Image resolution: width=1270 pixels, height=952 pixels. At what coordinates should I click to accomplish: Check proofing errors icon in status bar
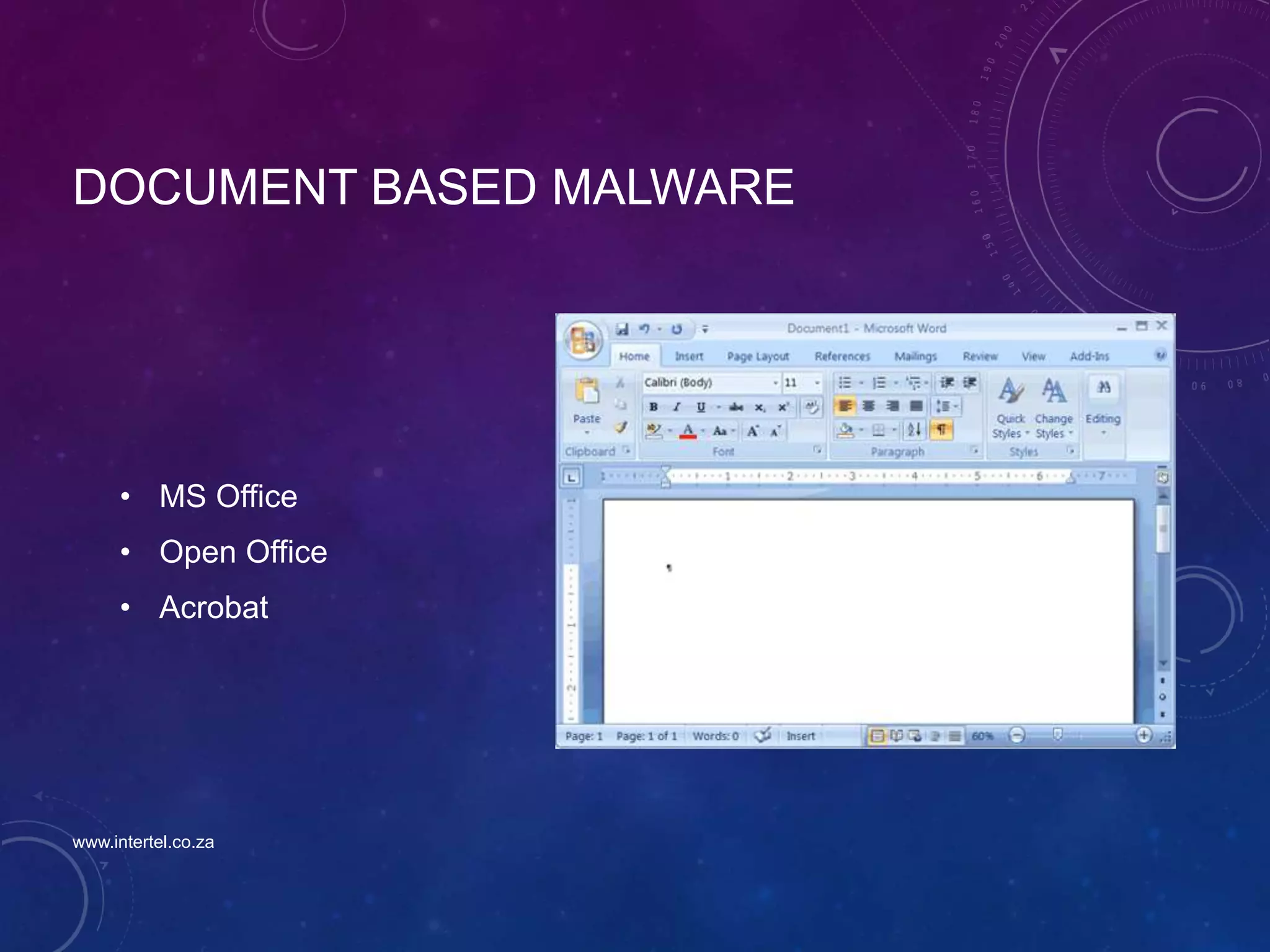[x=763, y=736]
